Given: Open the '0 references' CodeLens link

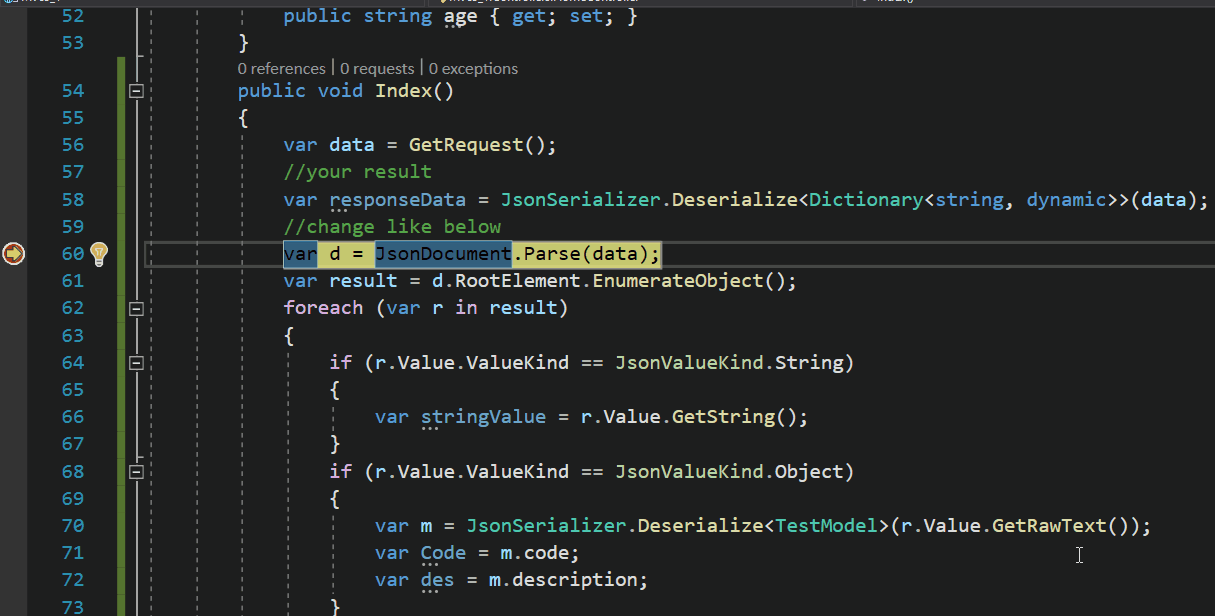Looking at the screenshot, I should 281,69.
